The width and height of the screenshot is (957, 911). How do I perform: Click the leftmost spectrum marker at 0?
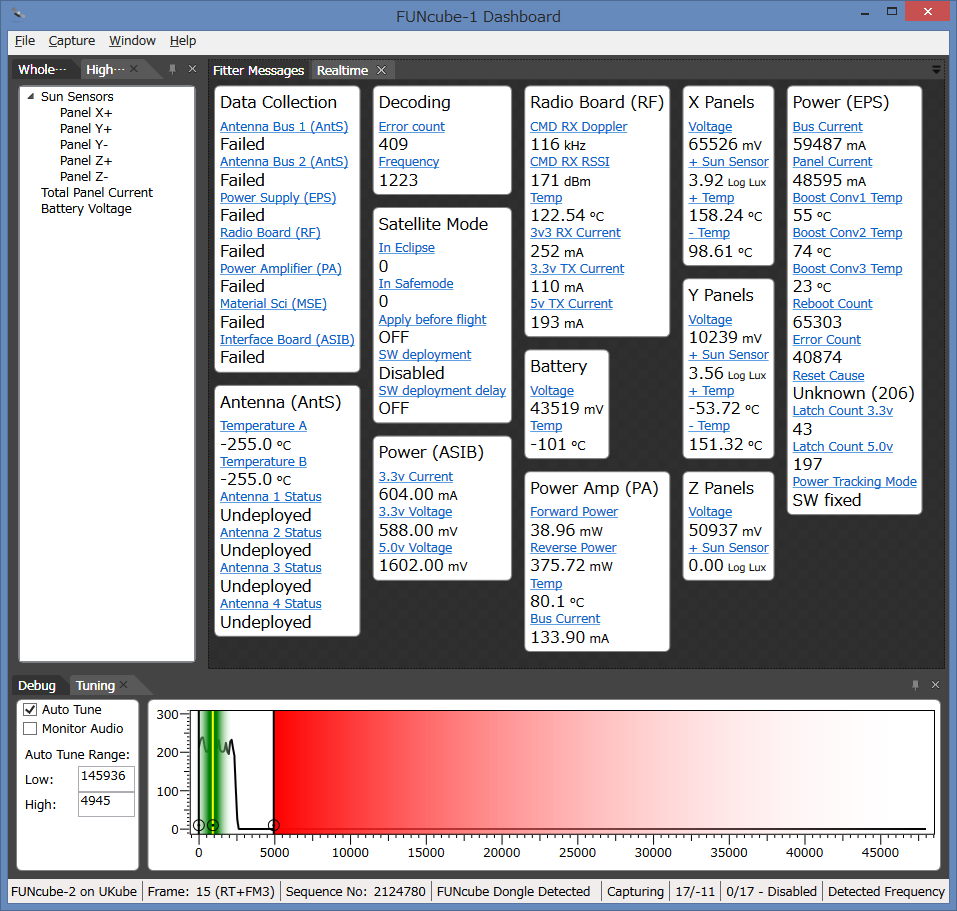pyautogui.click(x=198, y=825)
